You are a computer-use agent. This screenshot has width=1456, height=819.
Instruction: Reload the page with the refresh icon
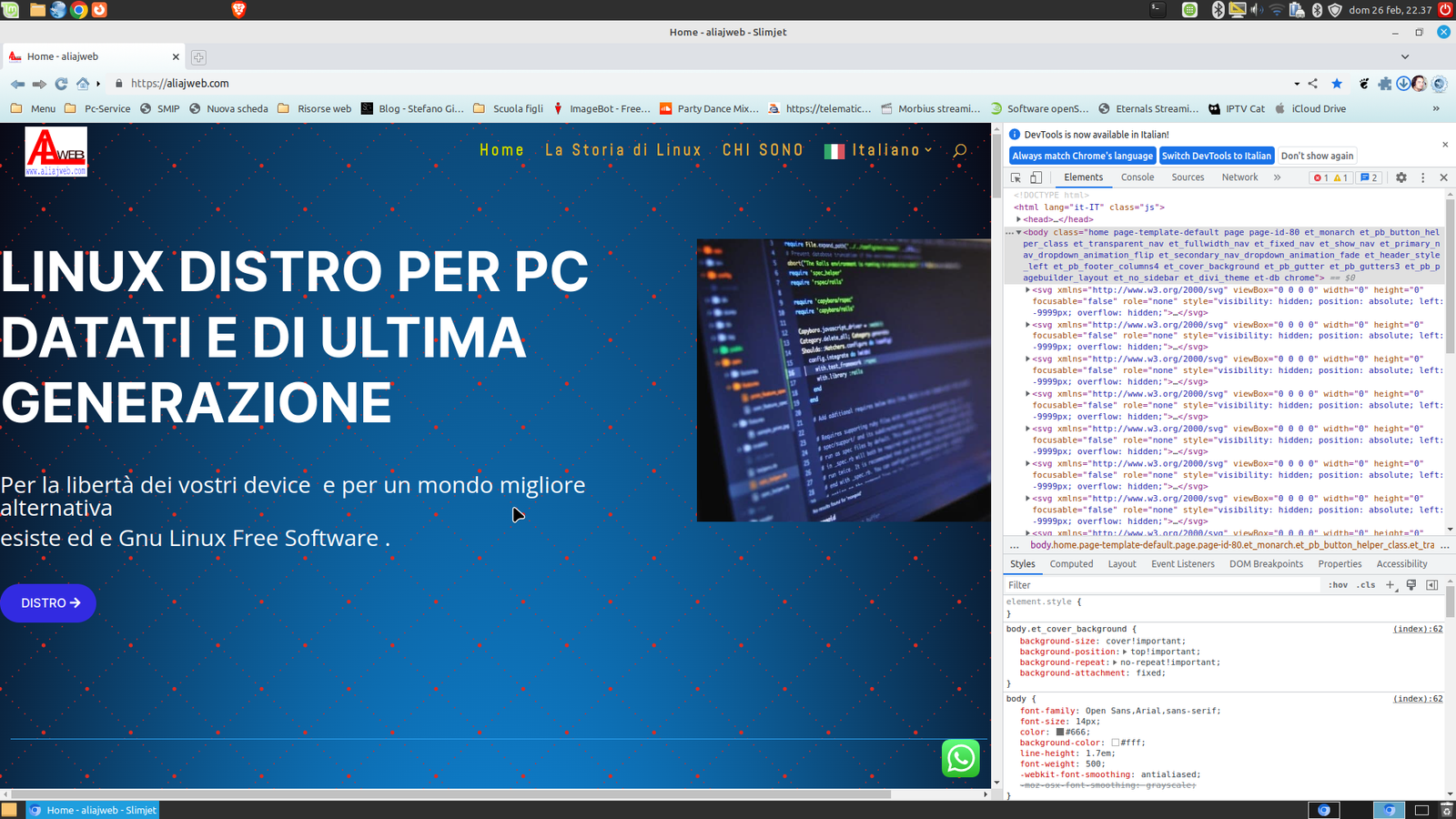[61, 84]
